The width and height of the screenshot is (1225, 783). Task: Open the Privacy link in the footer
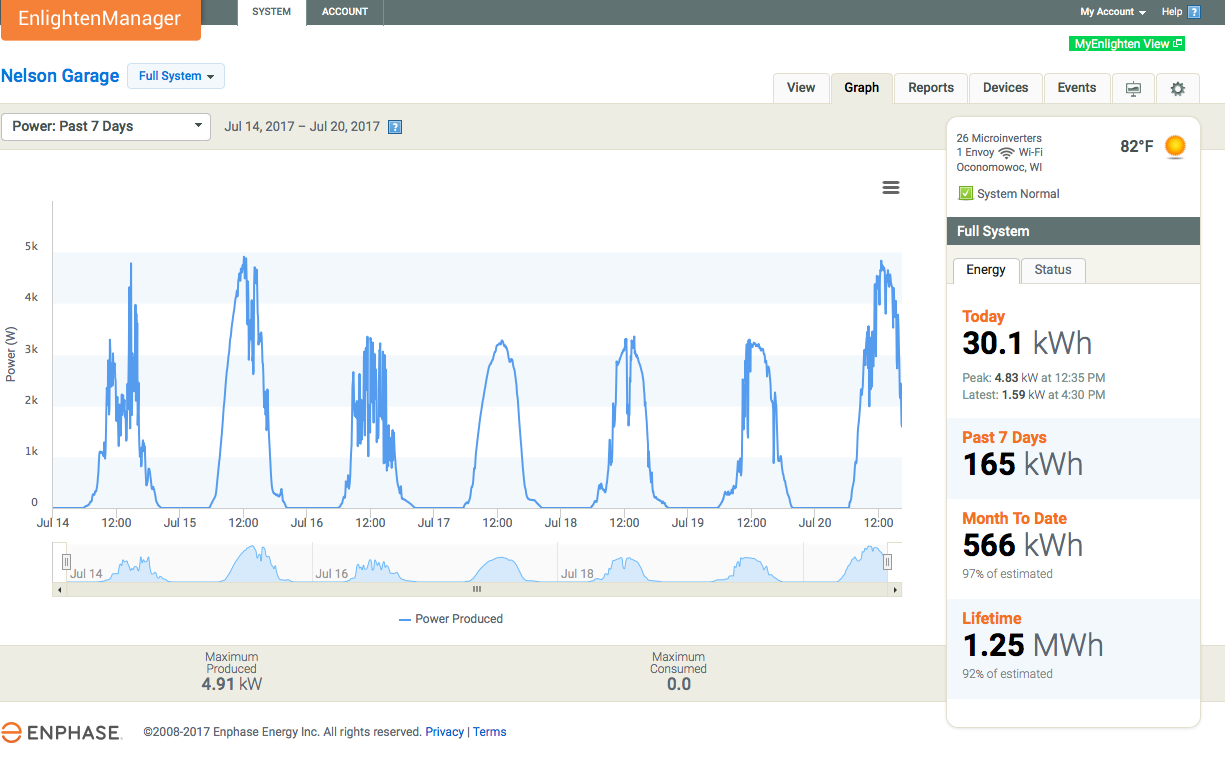(x=444, y=731)
